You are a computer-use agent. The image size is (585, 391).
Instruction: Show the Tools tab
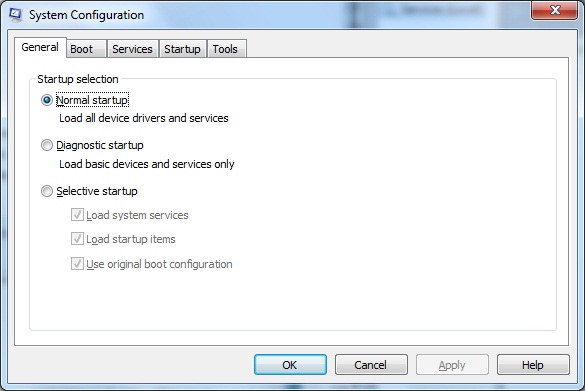click(226, 49)
